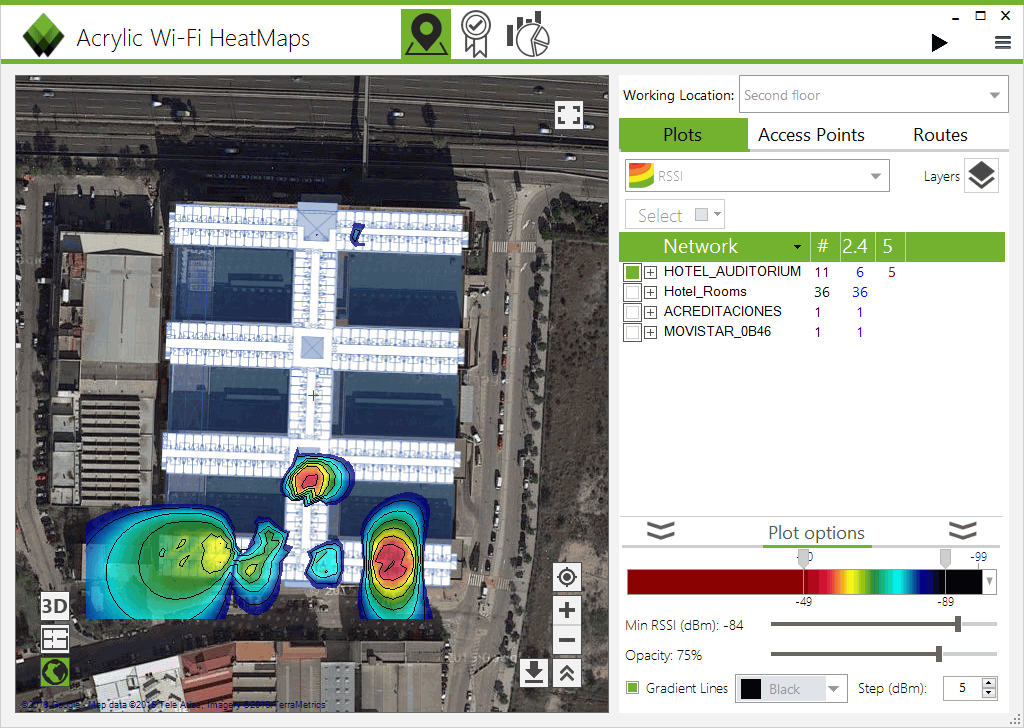Screen dimensions: 1024x728
Task: Collapse plot options with left double chevron
Action: 660,530
